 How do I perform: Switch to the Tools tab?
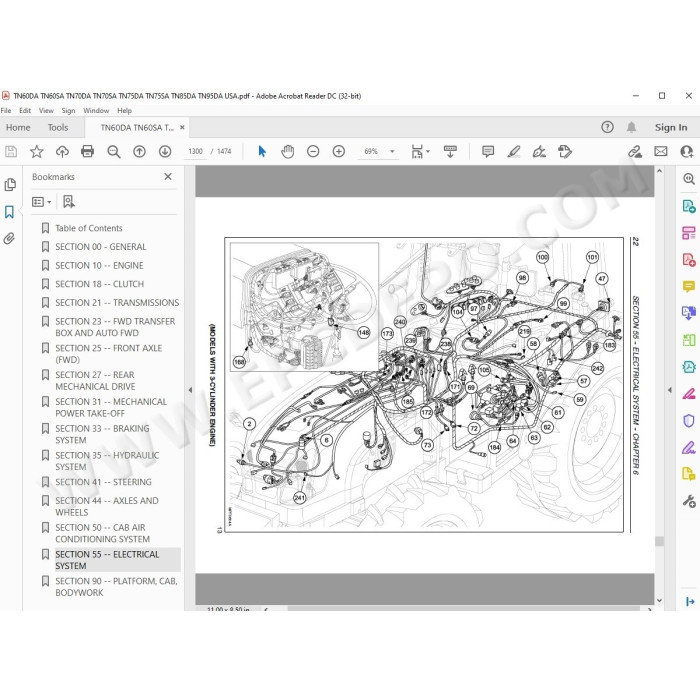[x=58, y=127]
